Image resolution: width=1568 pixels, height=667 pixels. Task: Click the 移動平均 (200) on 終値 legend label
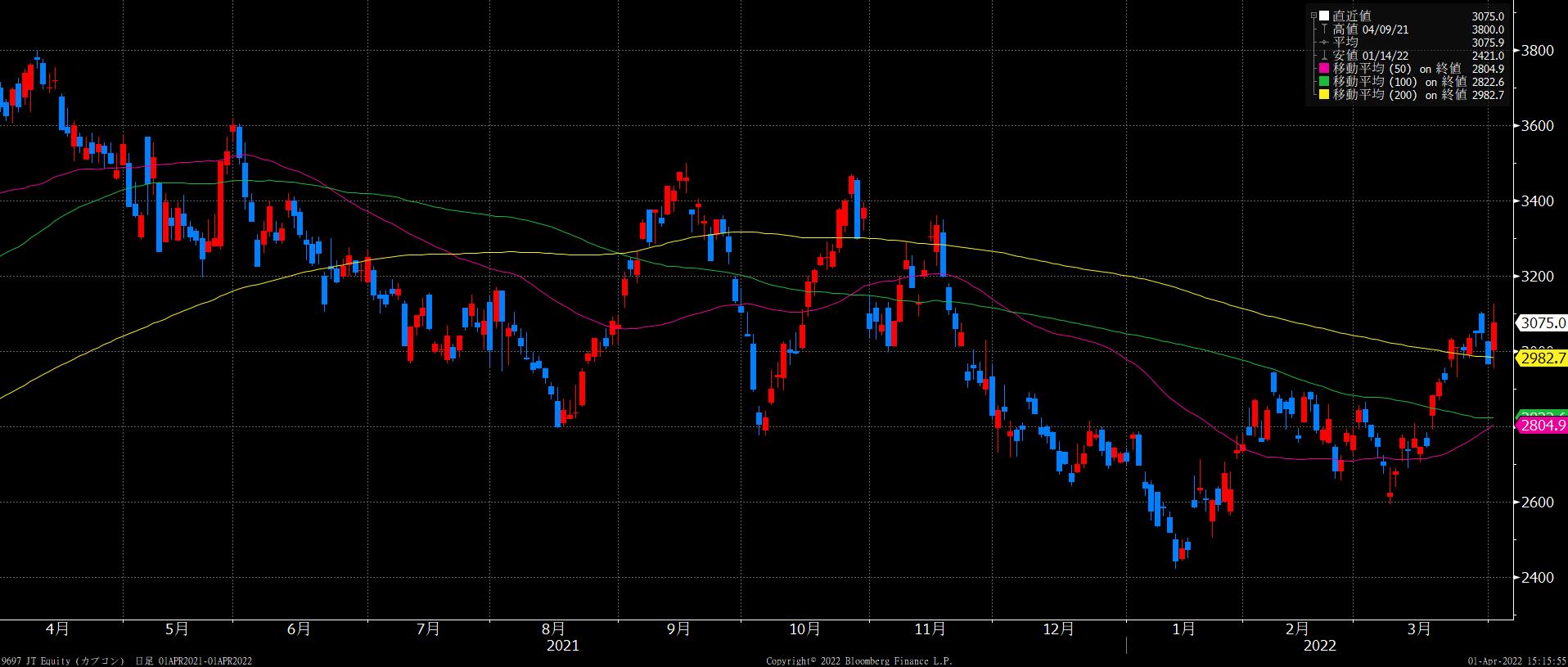tap(1399, 95)
